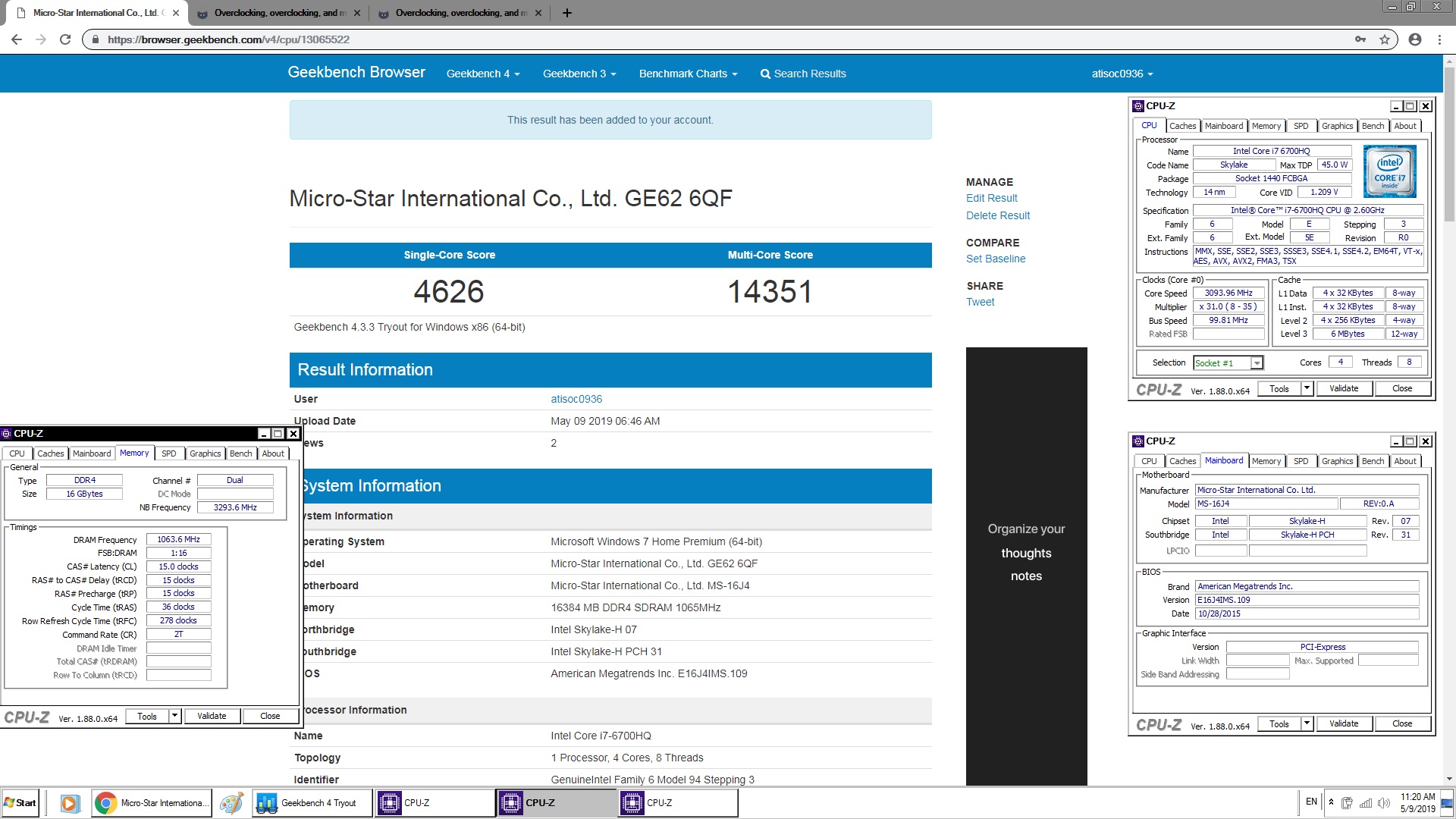The height and width of the screenshot is (819, 1456).
Task: Expand Tools arrow in the Memory CPU-Z window
Action: [174, 717]
